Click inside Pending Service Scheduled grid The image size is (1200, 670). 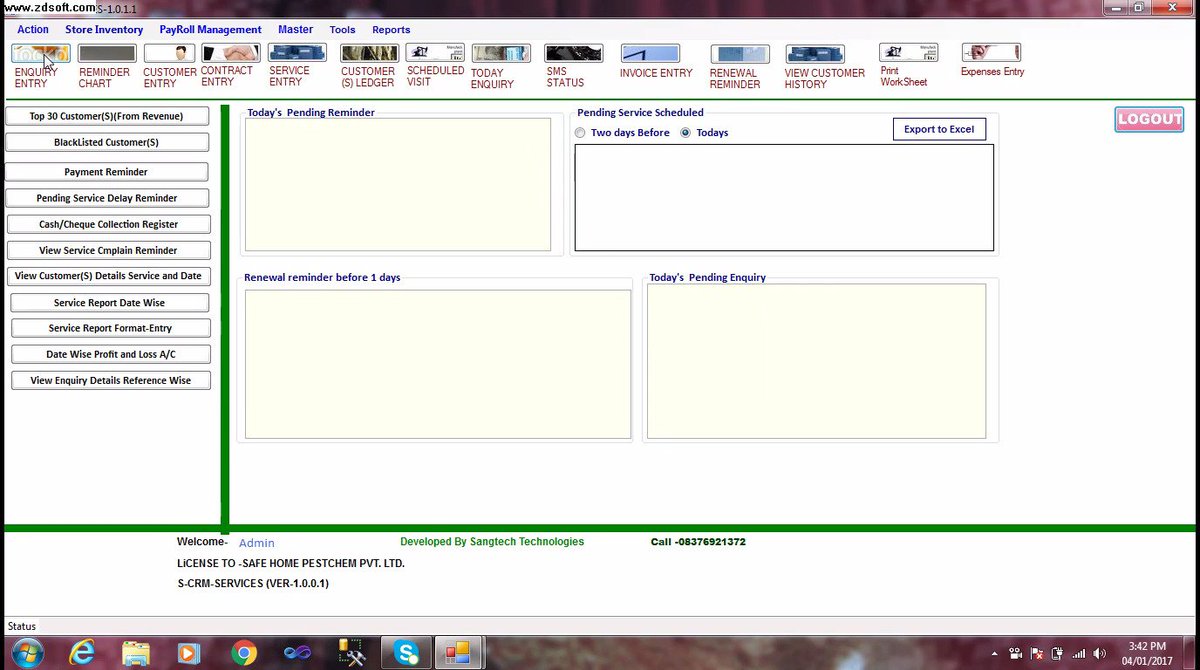784,197
